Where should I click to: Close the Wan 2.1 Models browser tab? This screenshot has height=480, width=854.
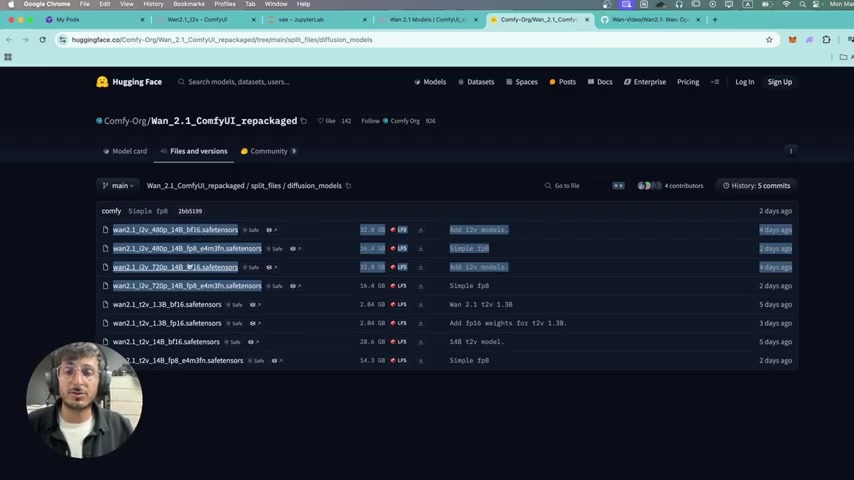tap(475, 20)
